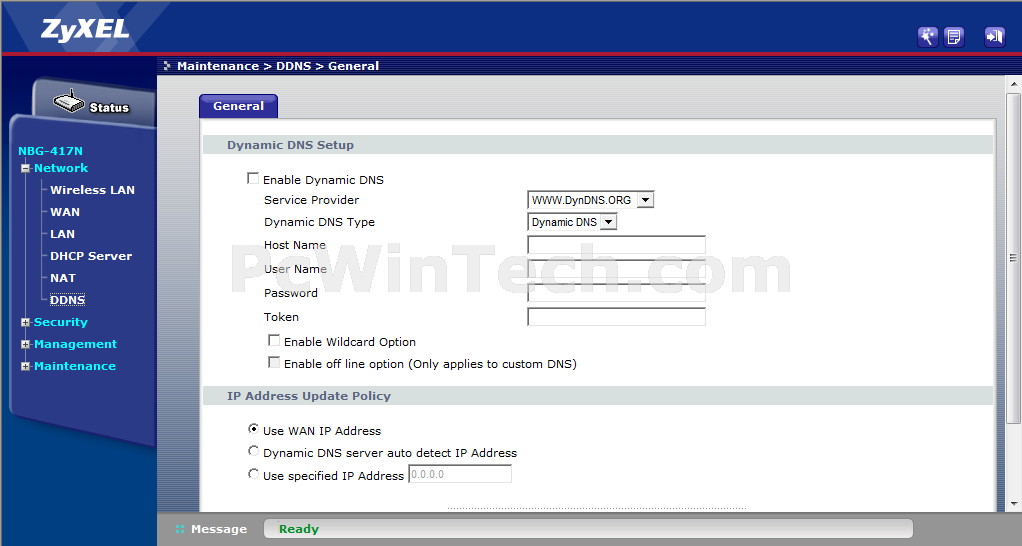Click the Network link
Screen dimensions: 1022x546
point(61,168)
